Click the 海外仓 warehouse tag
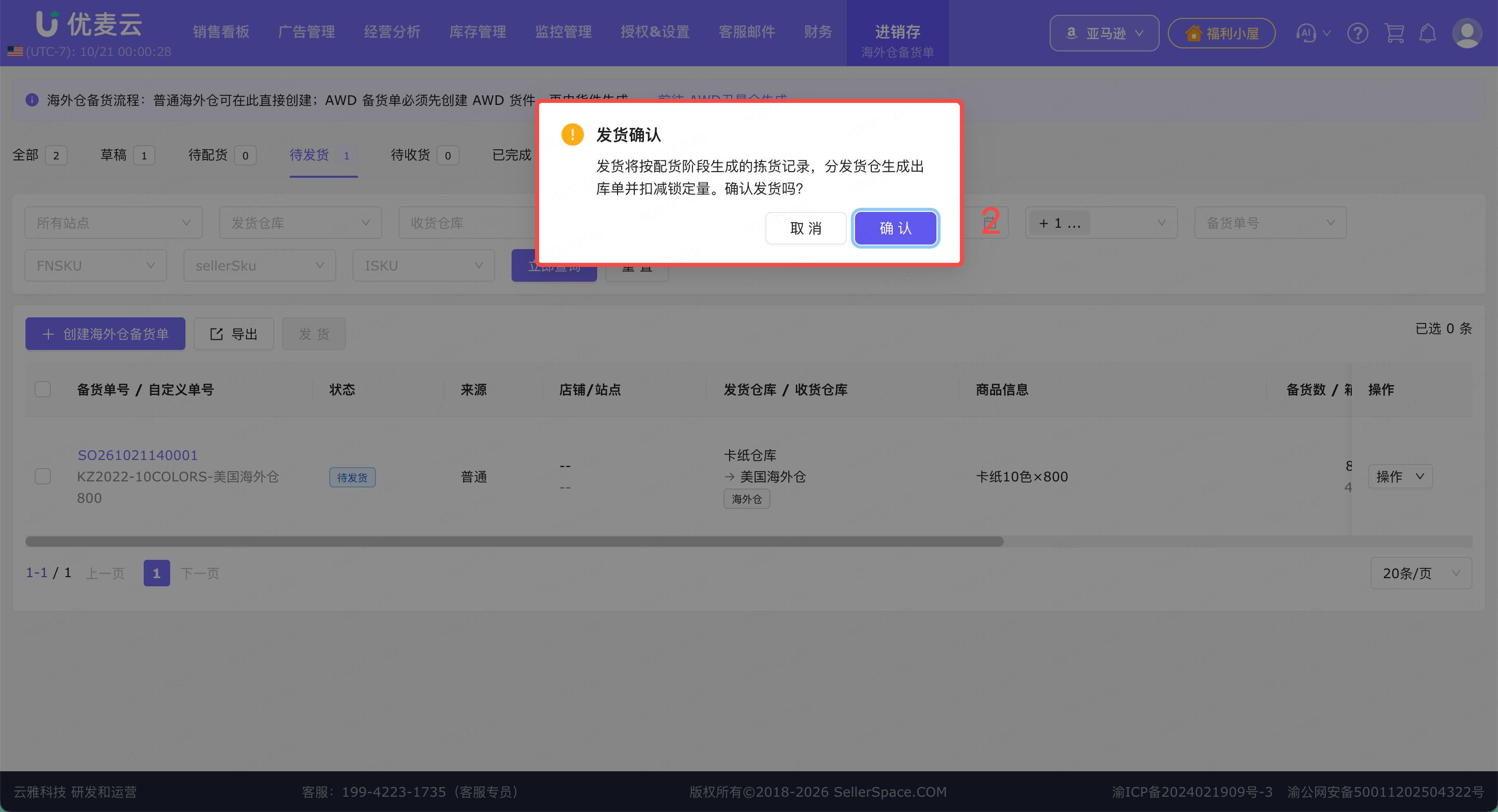The image size is (1498, 812). click(x=746, y=499)
